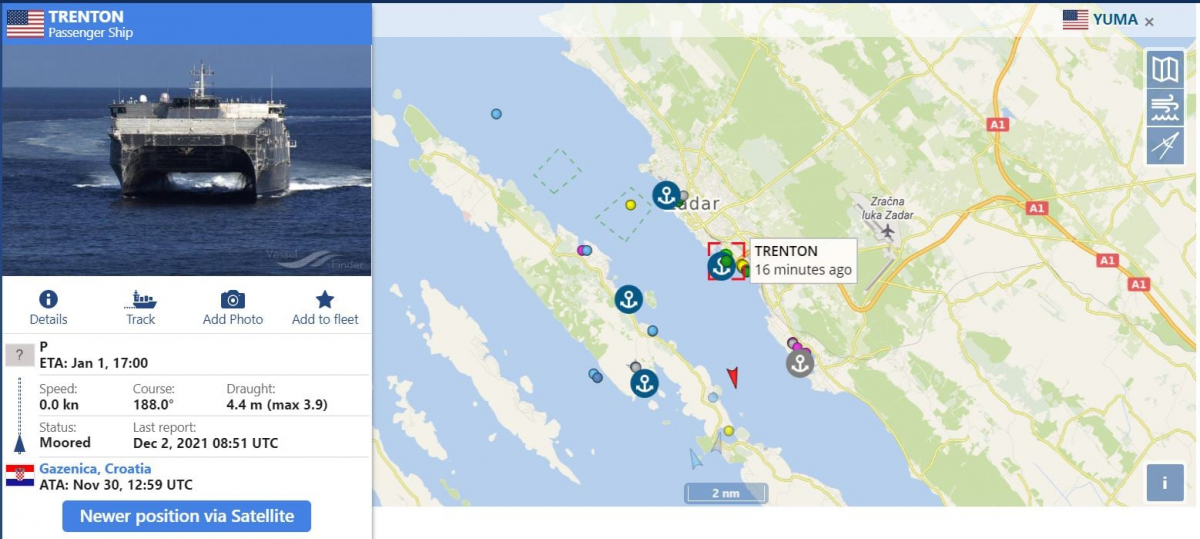
Task: Click the 2 nm map scale bar
Action: coord(725,493)
